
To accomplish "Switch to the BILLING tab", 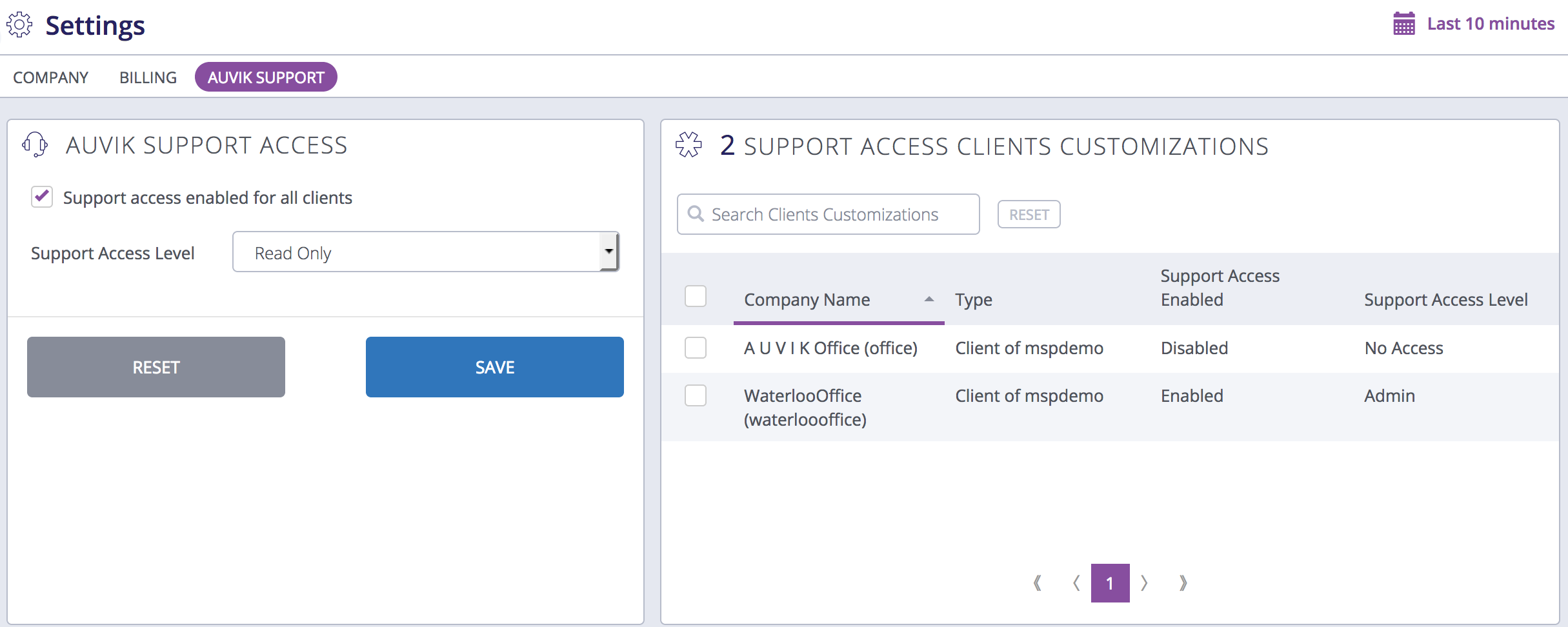I will (147, 77).
